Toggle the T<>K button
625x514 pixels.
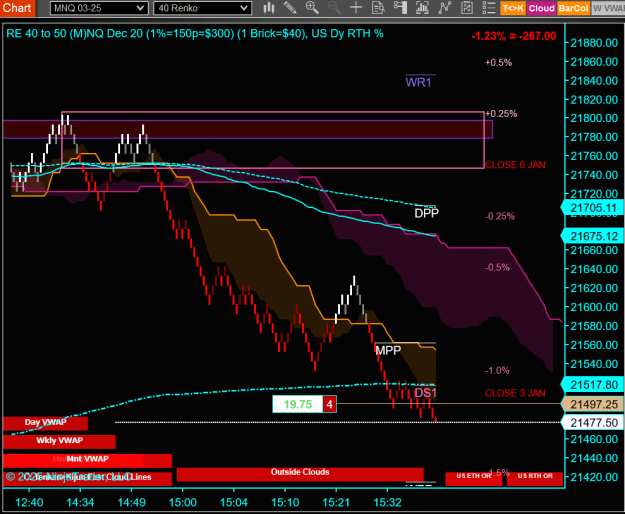[513, 8]
